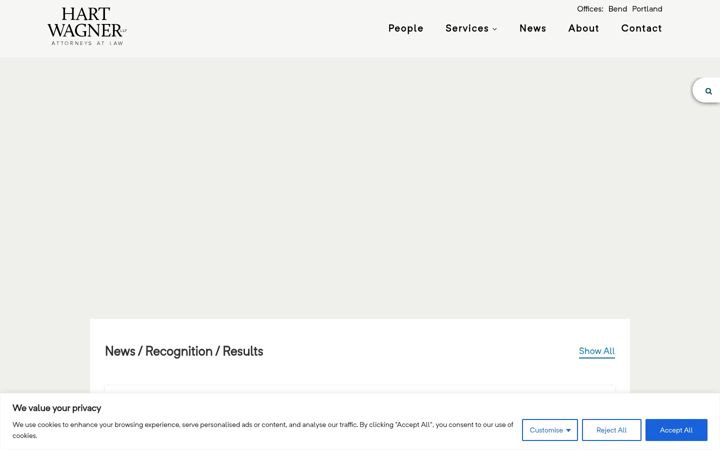Click the We value your privacy heading

(56, 408)
